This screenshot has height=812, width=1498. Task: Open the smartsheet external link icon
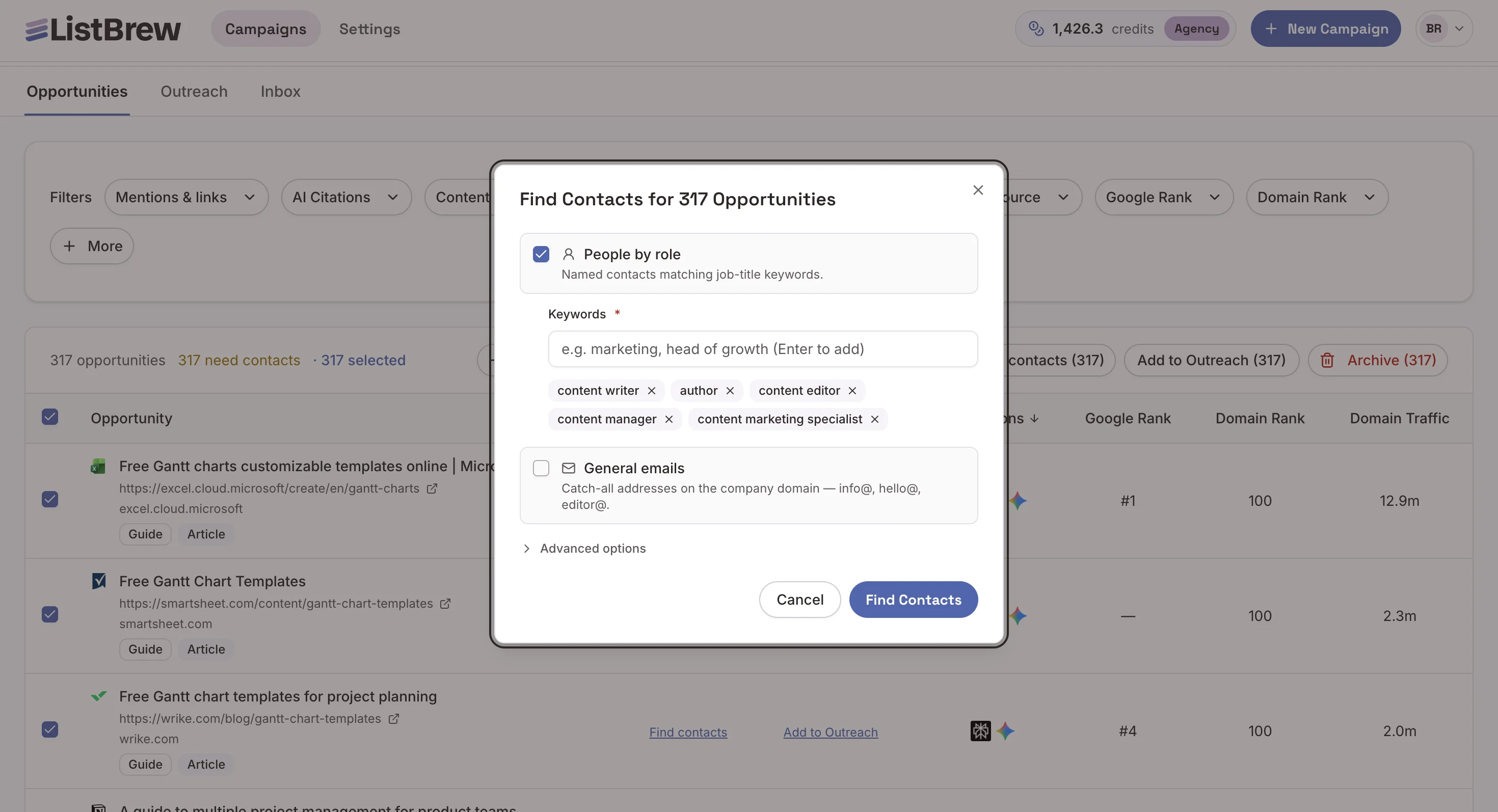pyautogui.click(x=445, y=604)
